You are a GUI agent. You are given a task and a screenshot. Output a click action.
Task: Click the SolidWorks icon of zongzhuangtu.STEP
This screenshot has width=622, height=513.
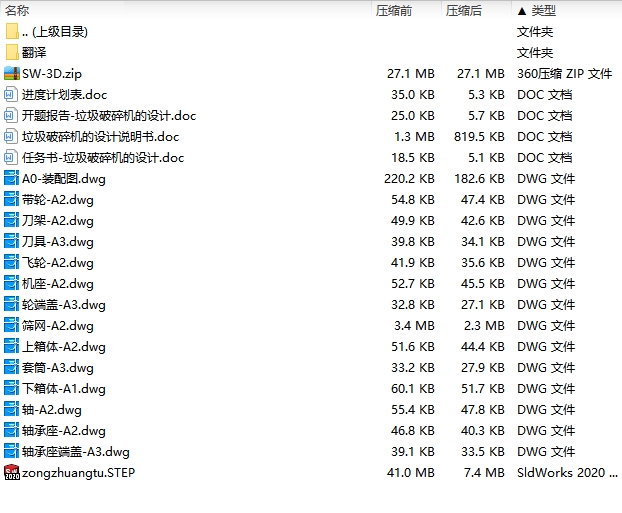(12, 473)
